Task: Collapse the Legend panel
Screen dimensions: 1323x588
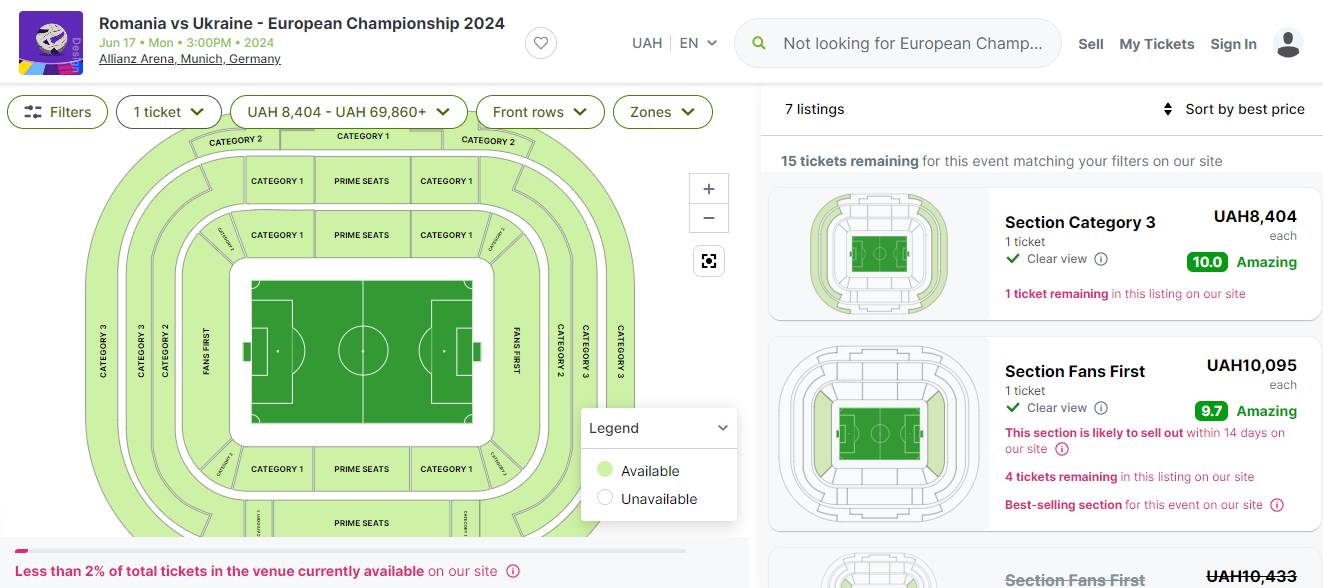Action: click(723, 428)
